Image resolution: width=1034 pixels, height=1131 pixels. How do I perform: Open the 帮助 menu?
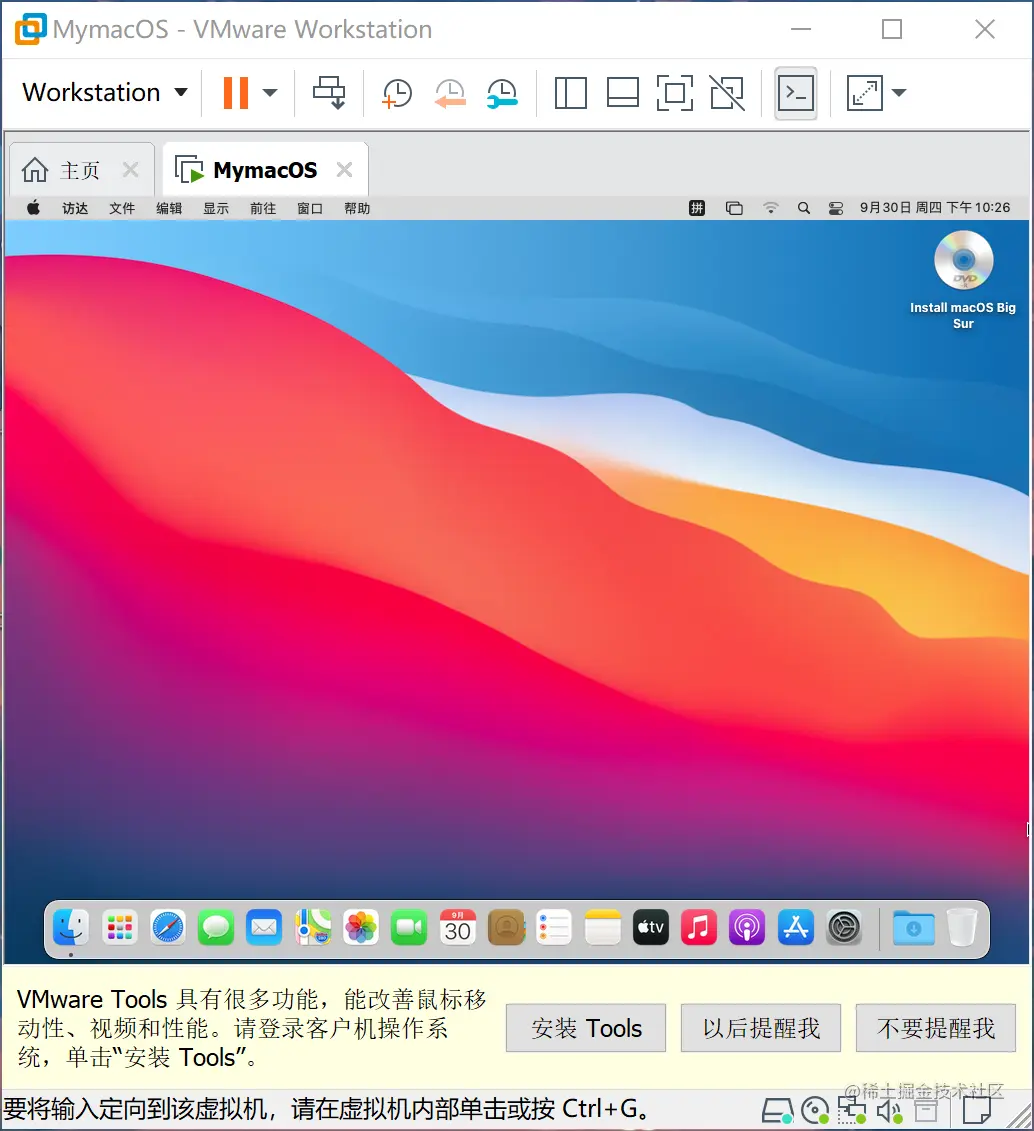357,208
